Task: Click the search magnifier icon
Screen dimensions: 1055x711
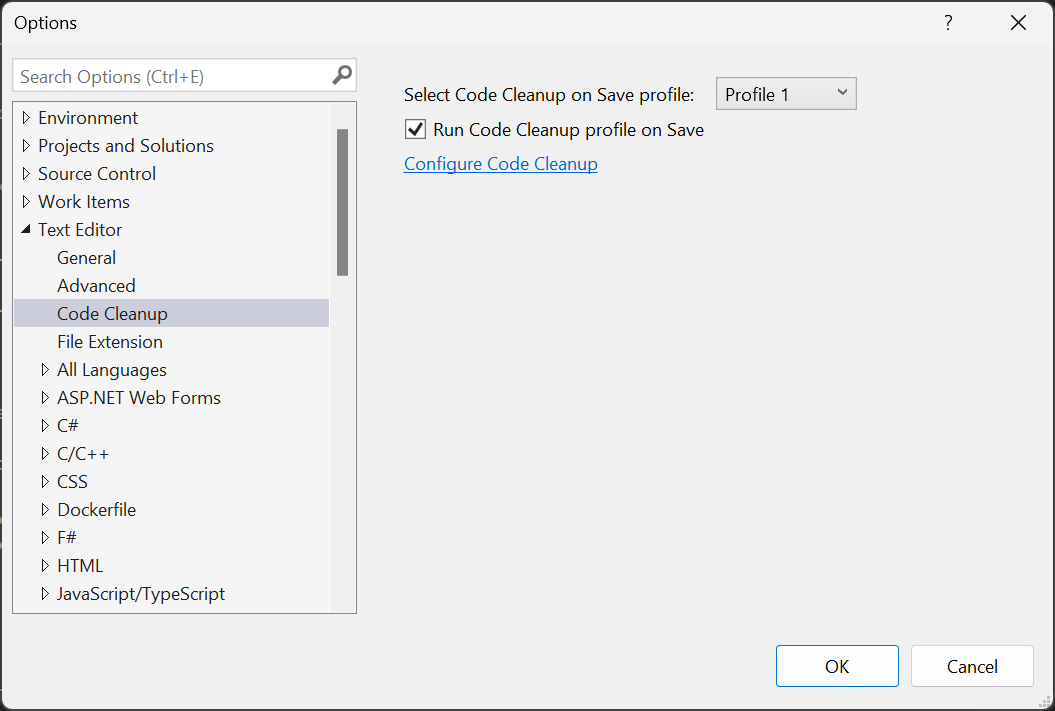Action: coord(342,75)
